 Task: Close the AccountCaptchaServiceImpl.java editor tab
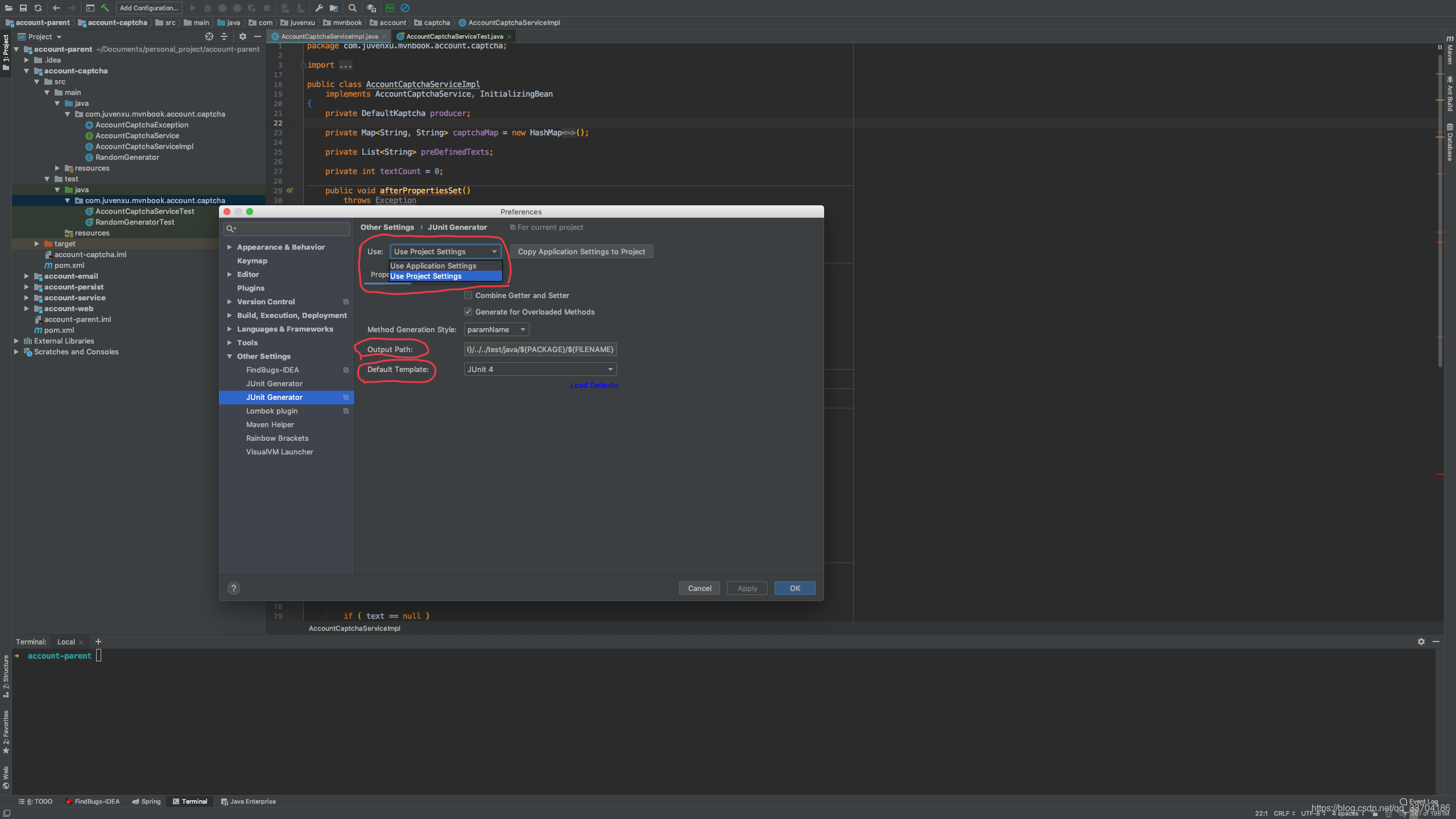point(384,36)
